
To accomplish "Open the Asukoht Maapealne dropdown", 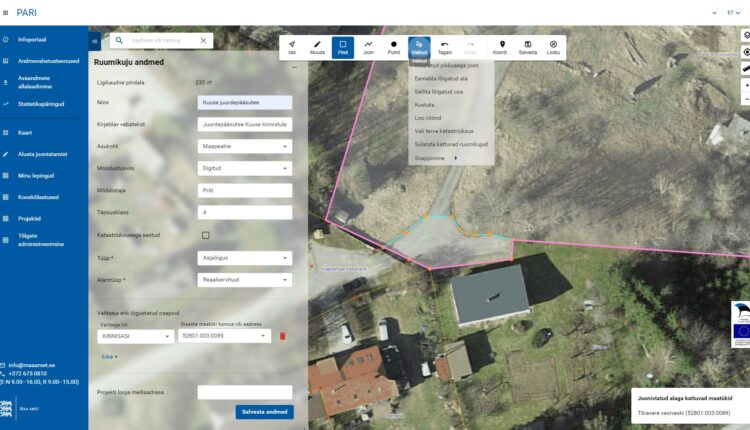I will [244, 146].
